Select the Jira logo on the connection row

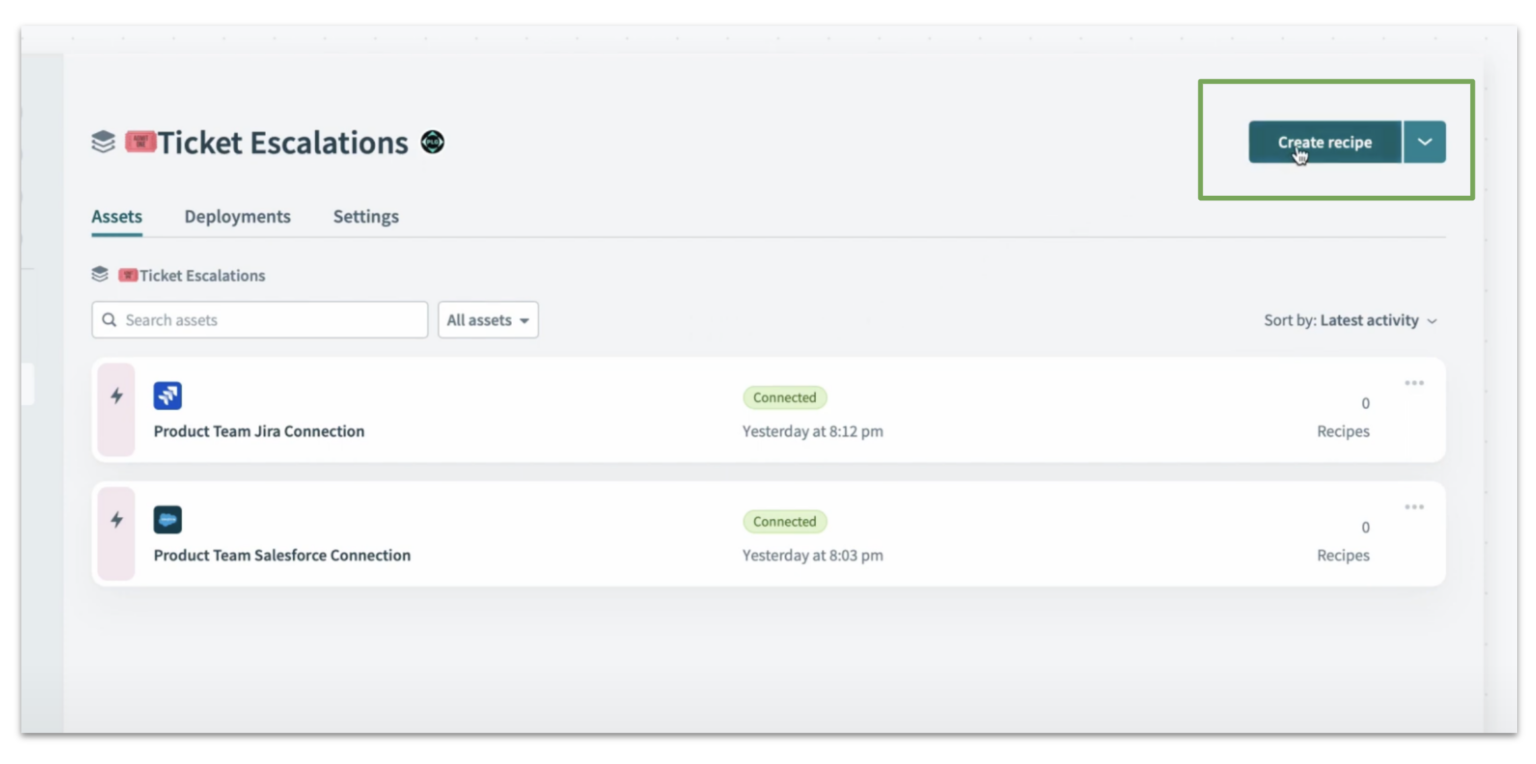pyautogui.click(x=168, y=396)
